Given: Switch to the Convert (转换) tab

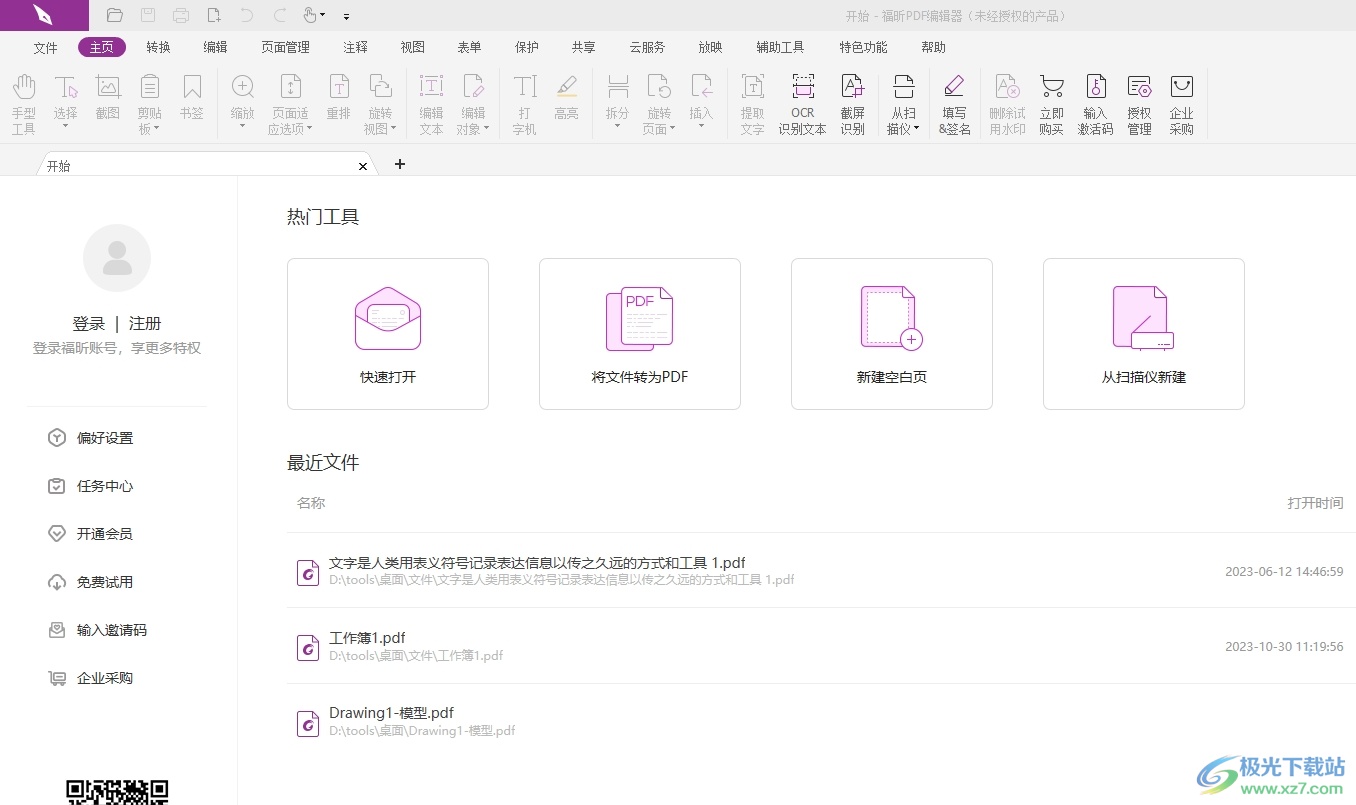Looking at the screenshot, I should point(158,47).
